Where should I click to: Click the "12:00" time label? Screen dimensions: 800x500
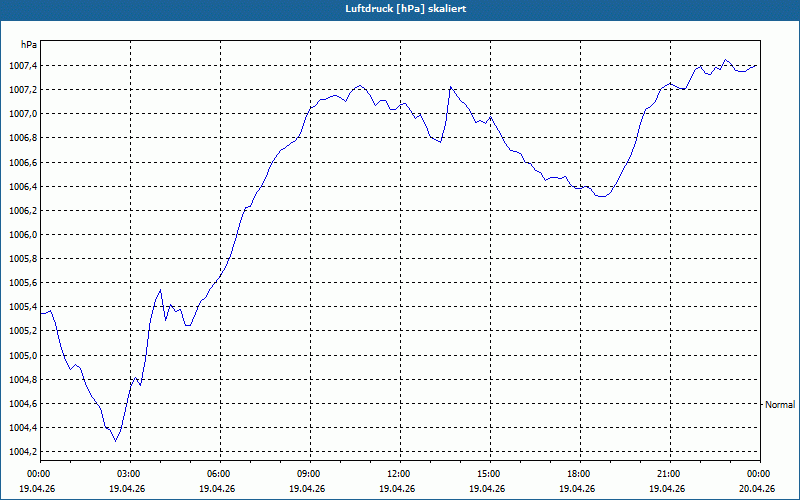point(400,474)
